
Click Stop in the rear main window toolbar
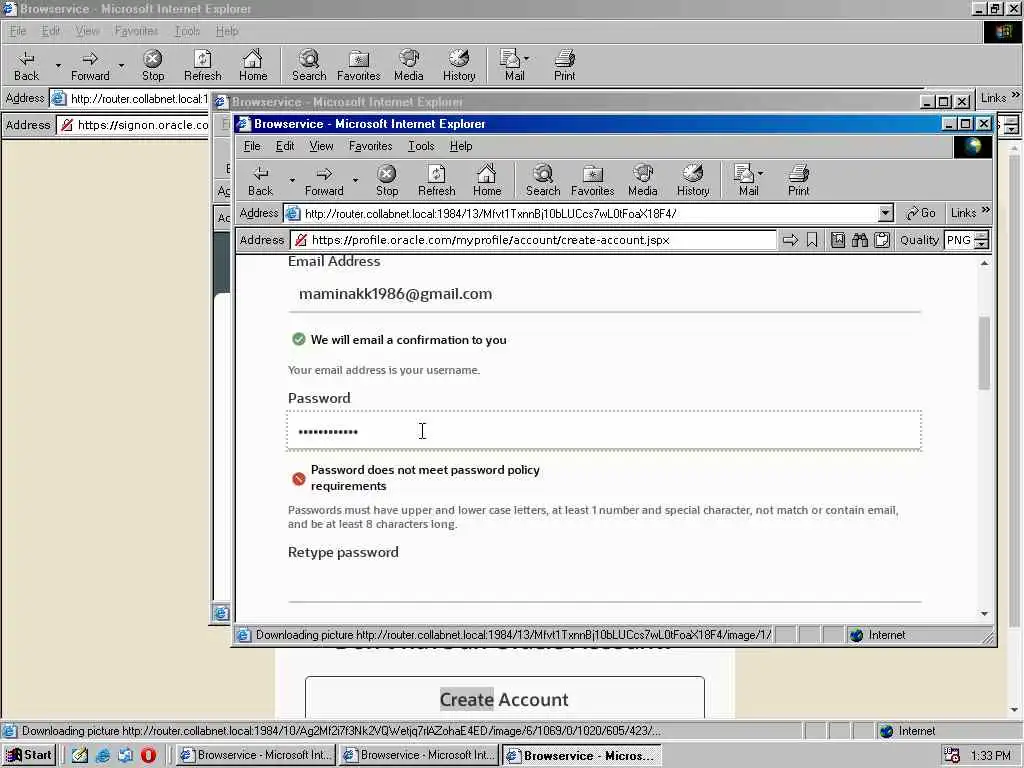click(x=153, y=65)
